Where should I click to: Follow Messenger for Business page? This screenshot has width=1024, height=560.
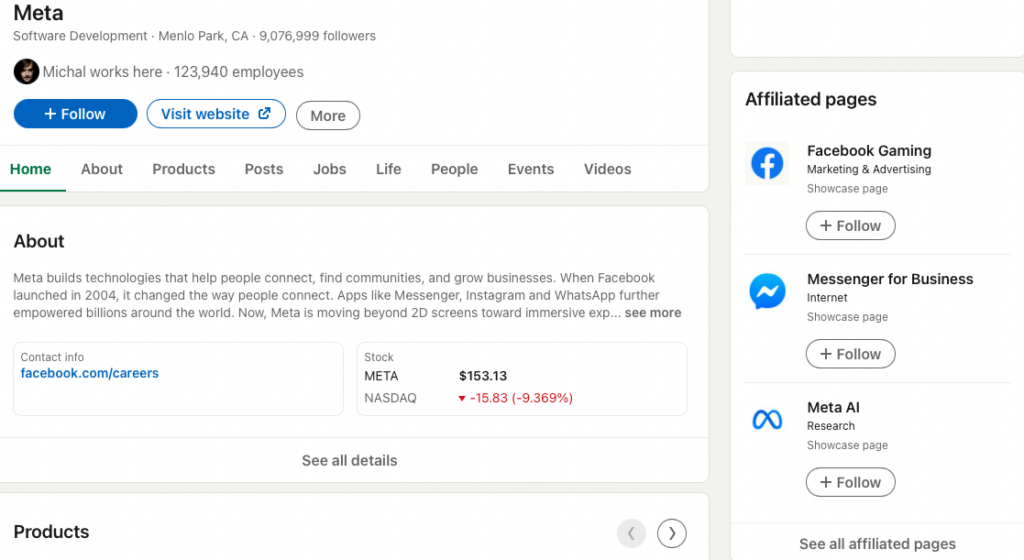[850, 354]
